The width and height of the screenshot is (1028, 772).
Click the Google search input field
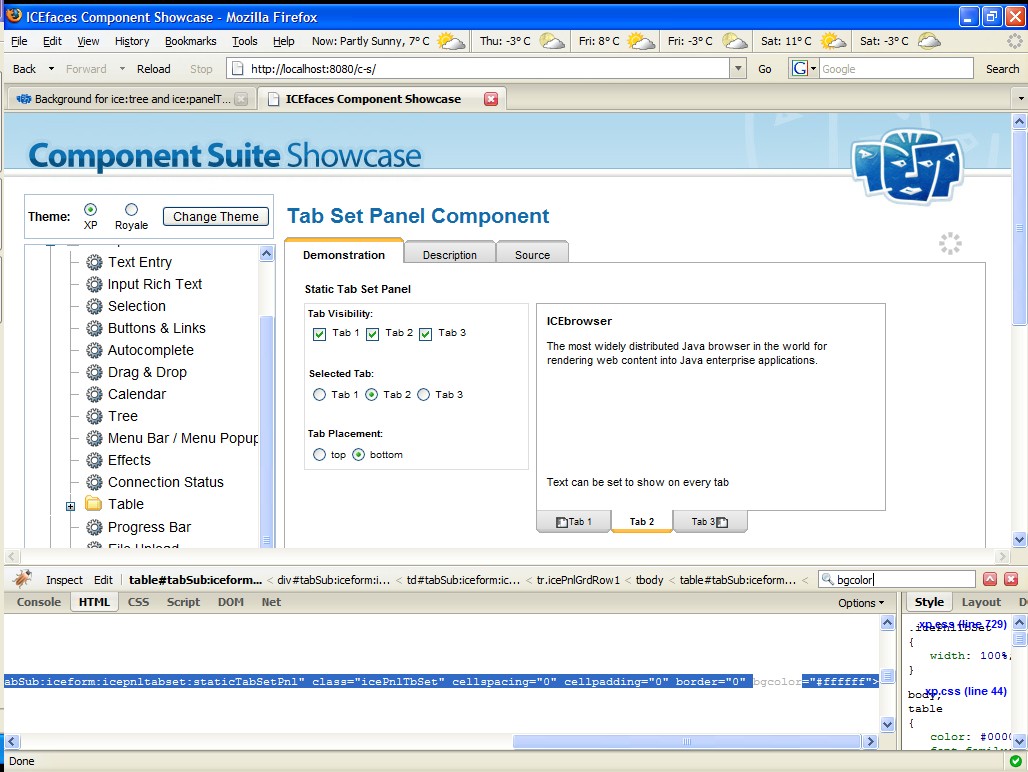[896, 68]
